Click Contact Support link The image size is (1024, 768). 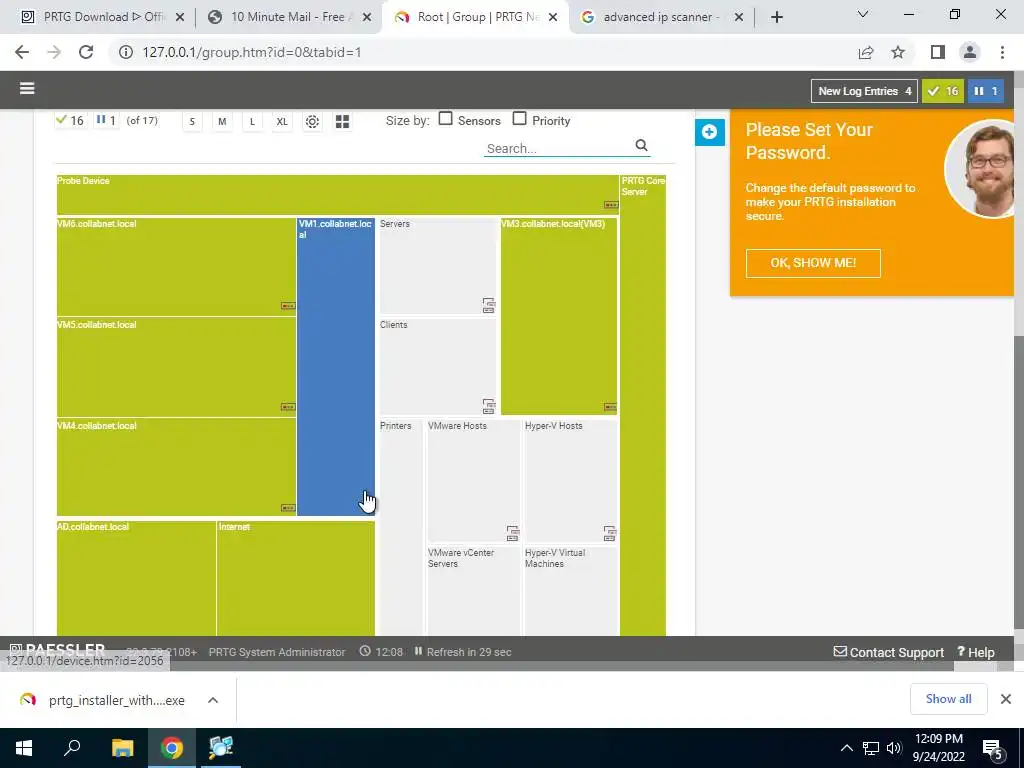click(x=889, y=652)
